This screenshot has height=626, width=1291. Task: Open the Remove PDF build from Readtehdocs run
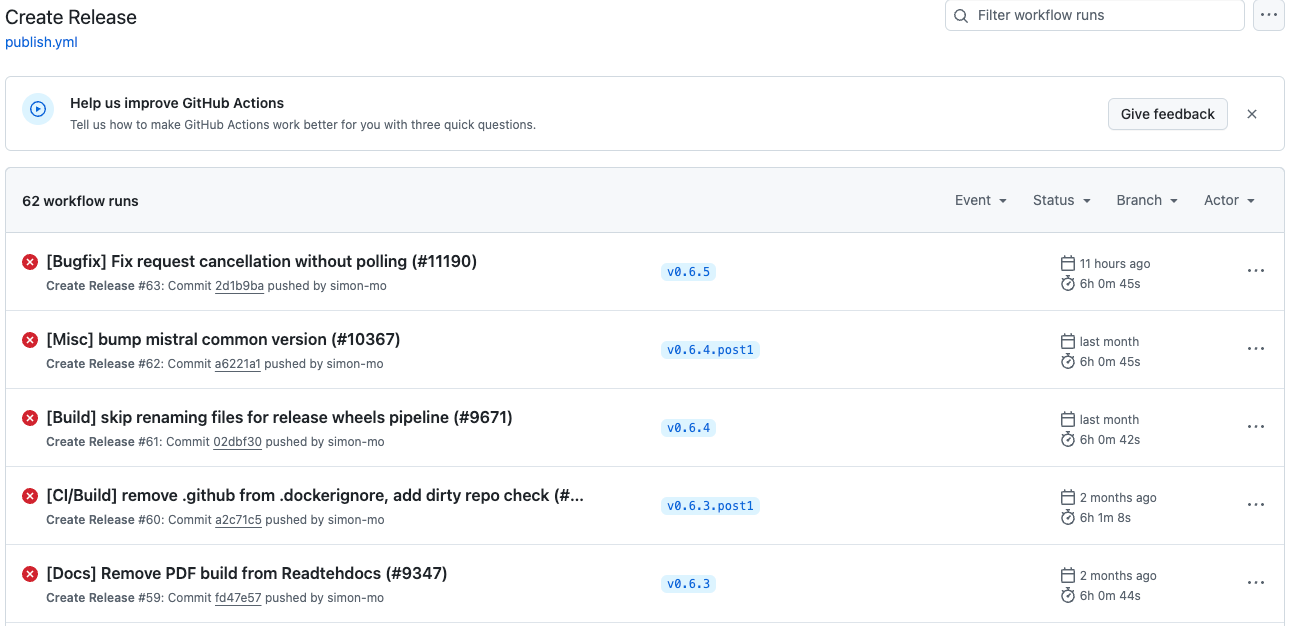point(246,574)
